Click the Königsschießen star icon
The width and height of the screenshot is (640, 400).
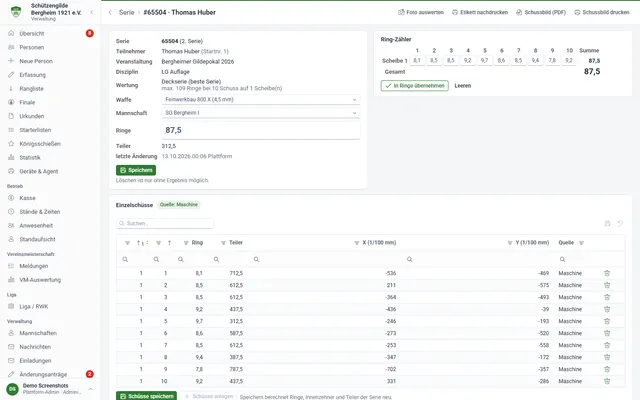point(11,144)
